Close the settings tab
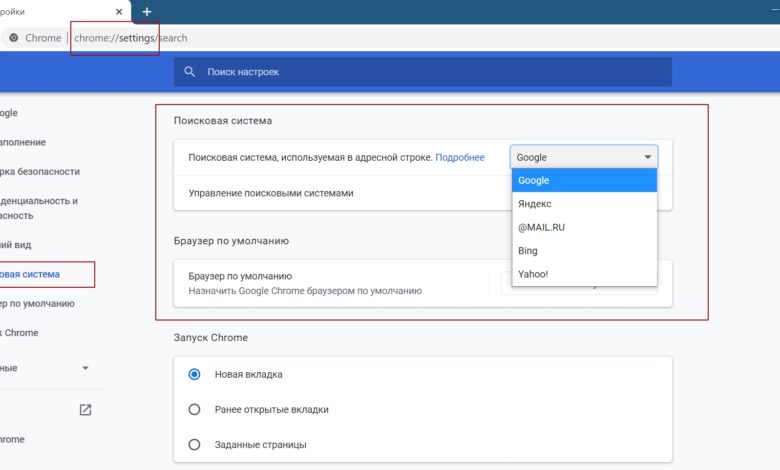The width and height of the screenshot is (780, 470). (119, 11)
